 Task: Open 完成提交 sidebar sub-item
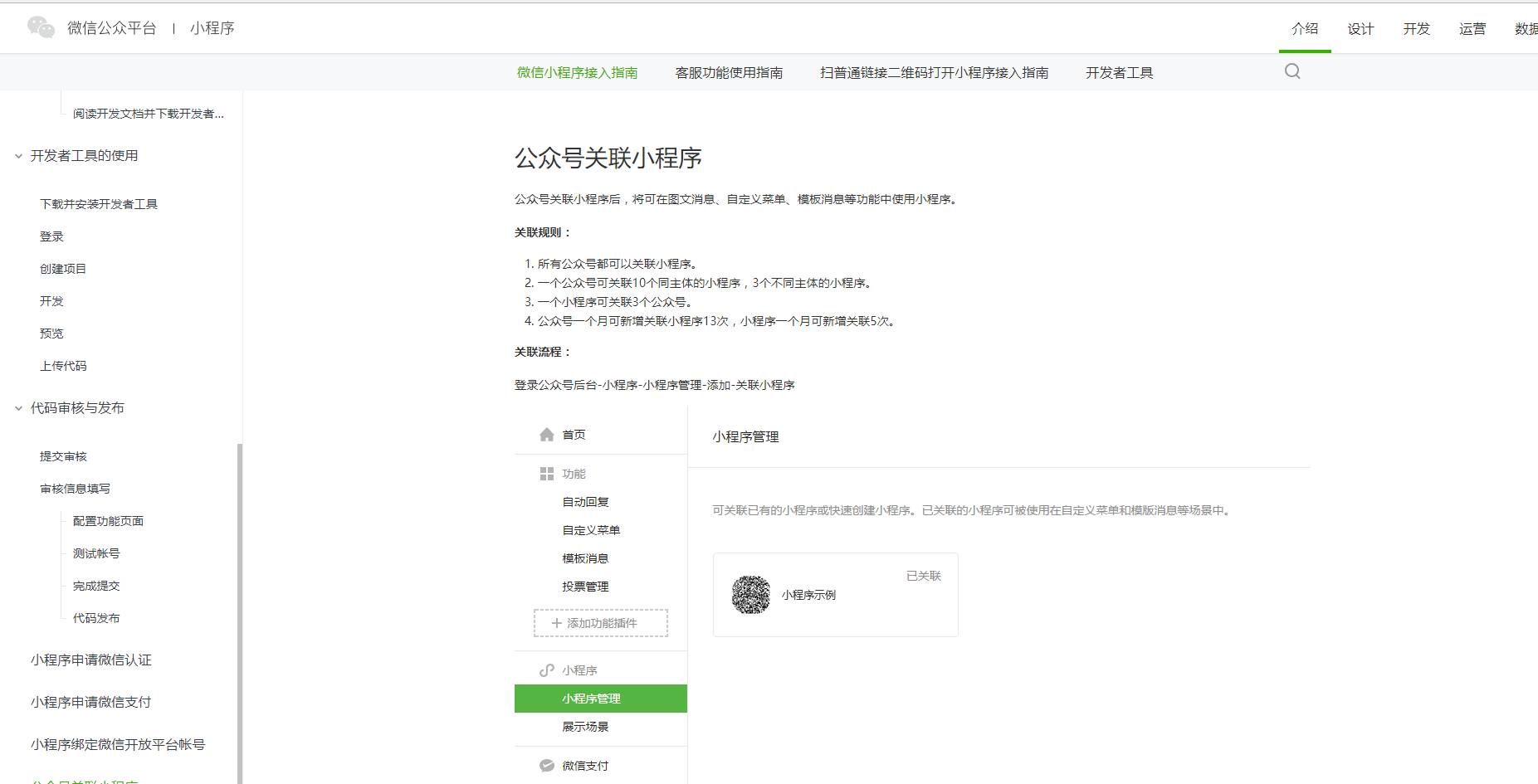[96, 586]
